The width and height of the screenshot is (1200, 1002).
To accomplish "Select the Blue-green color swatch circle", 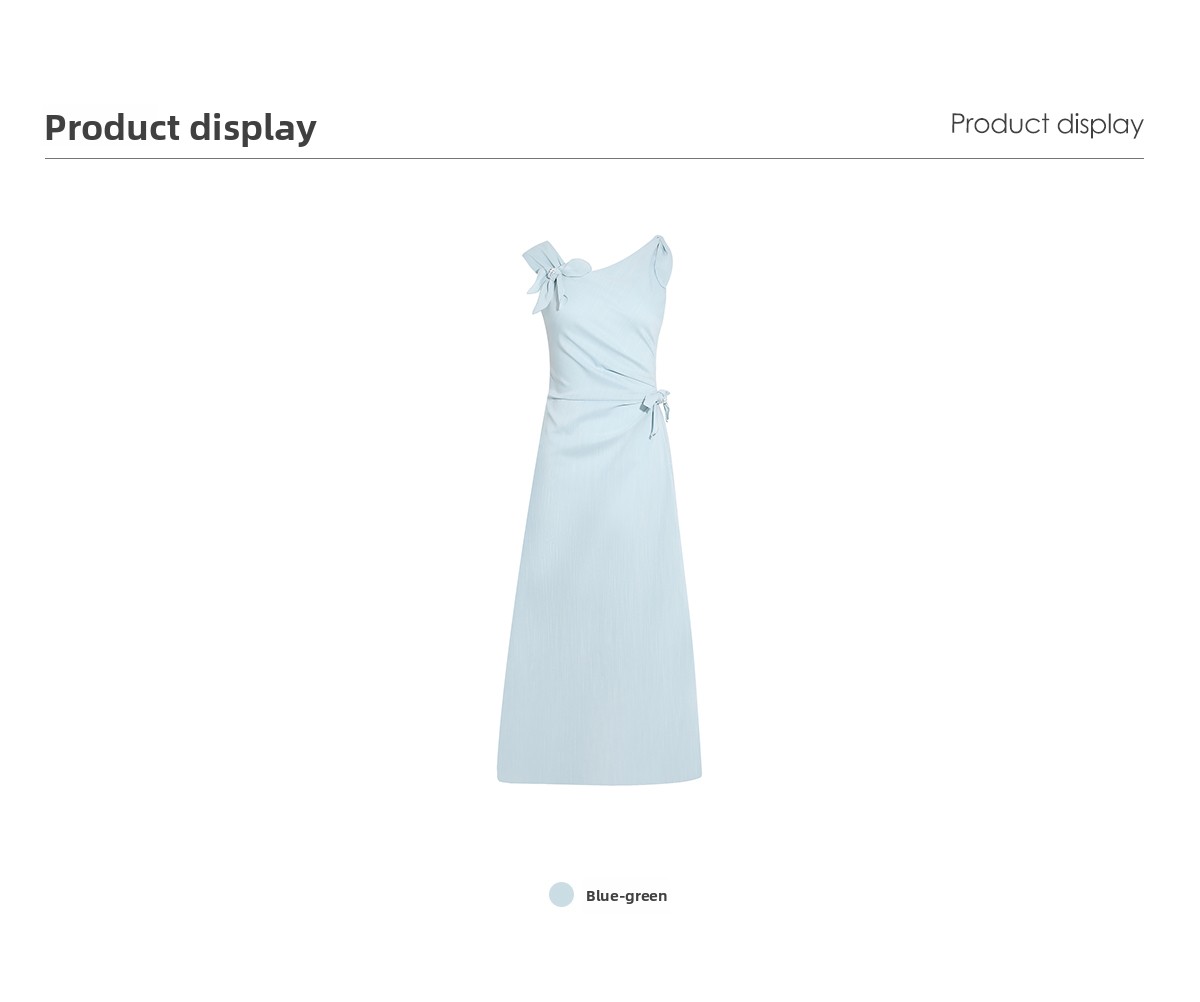I will coord(561,895).
